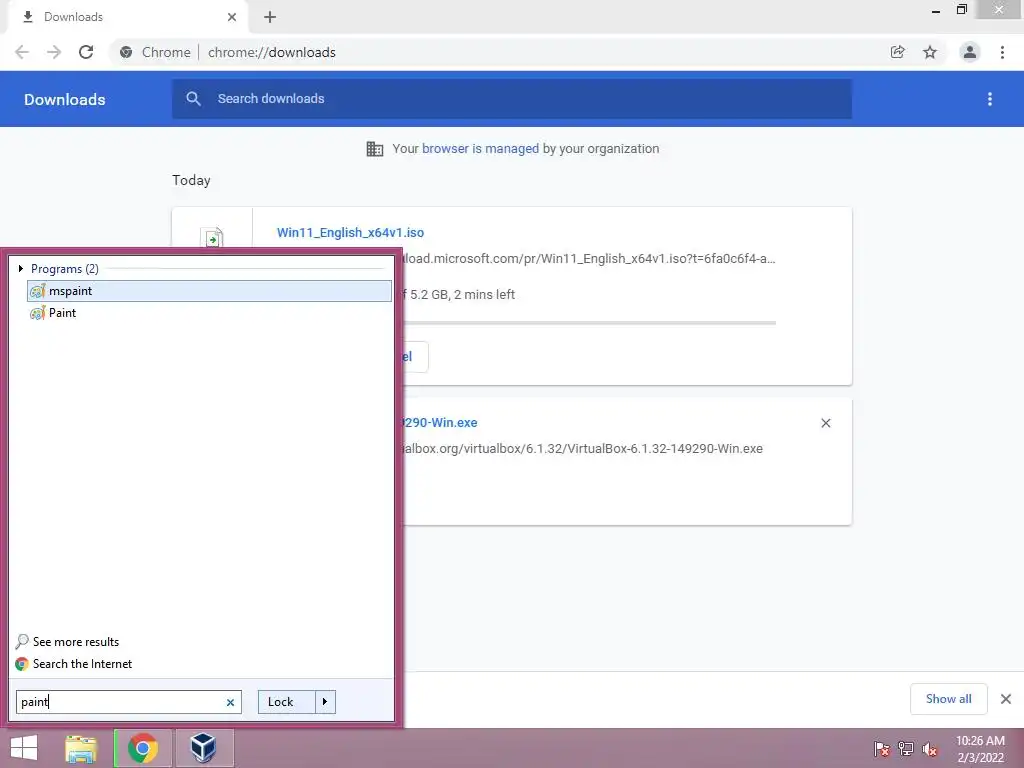Viewport: 1024px width, 768px height.
Task: Open the Chrome three-dot menu
Action: pos(1002,52)
